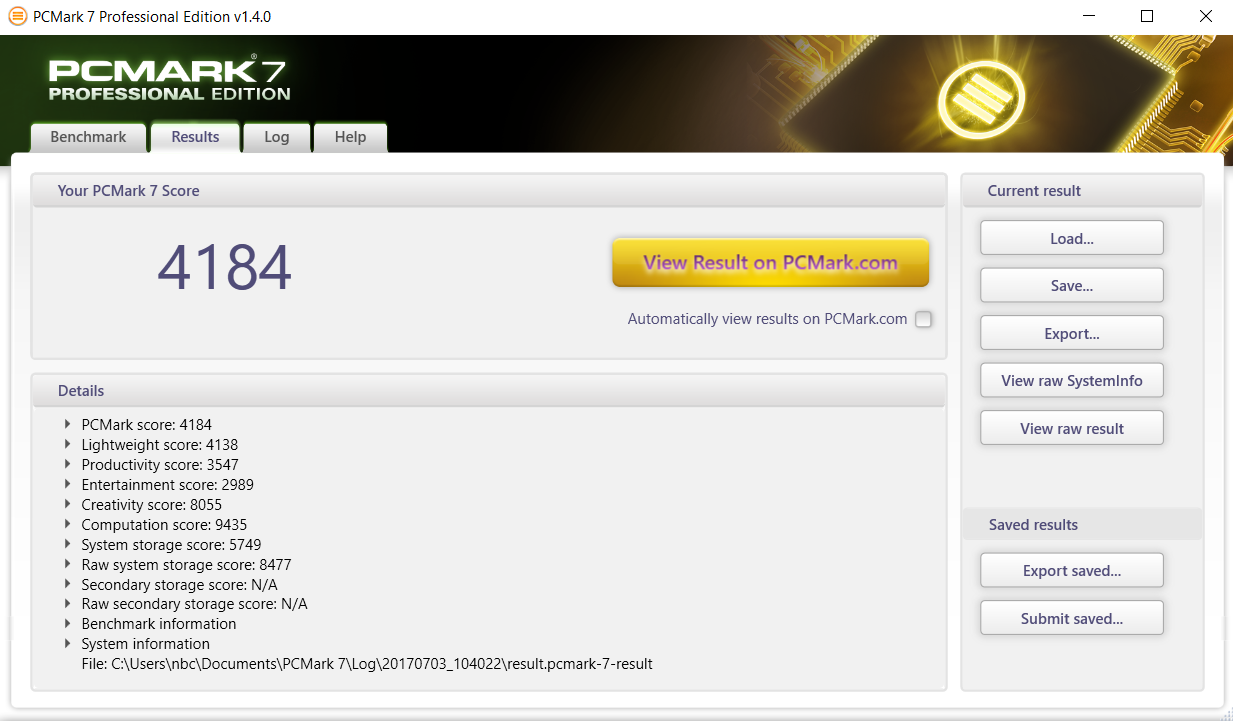Maximize the PCMark 7 window
Viewport: 1233px width, 721px height.
tap(1147, 17)
